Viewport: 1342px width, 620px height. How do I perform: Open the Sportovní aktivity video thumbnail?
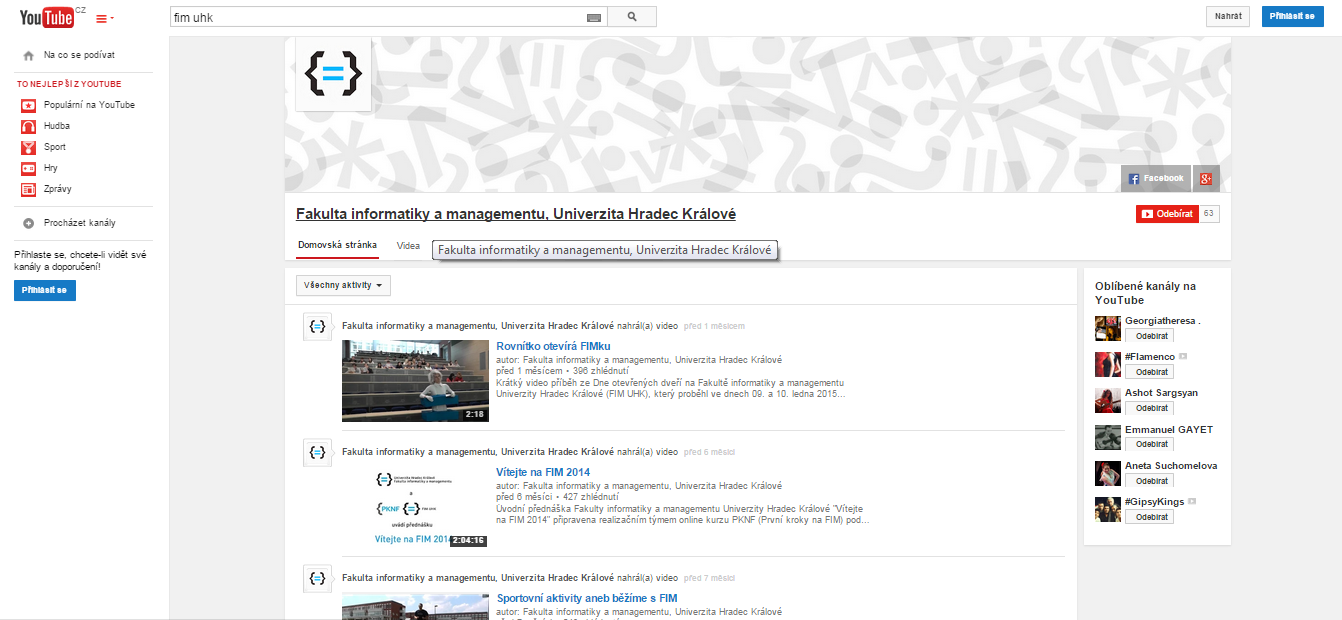click(415, 606)
